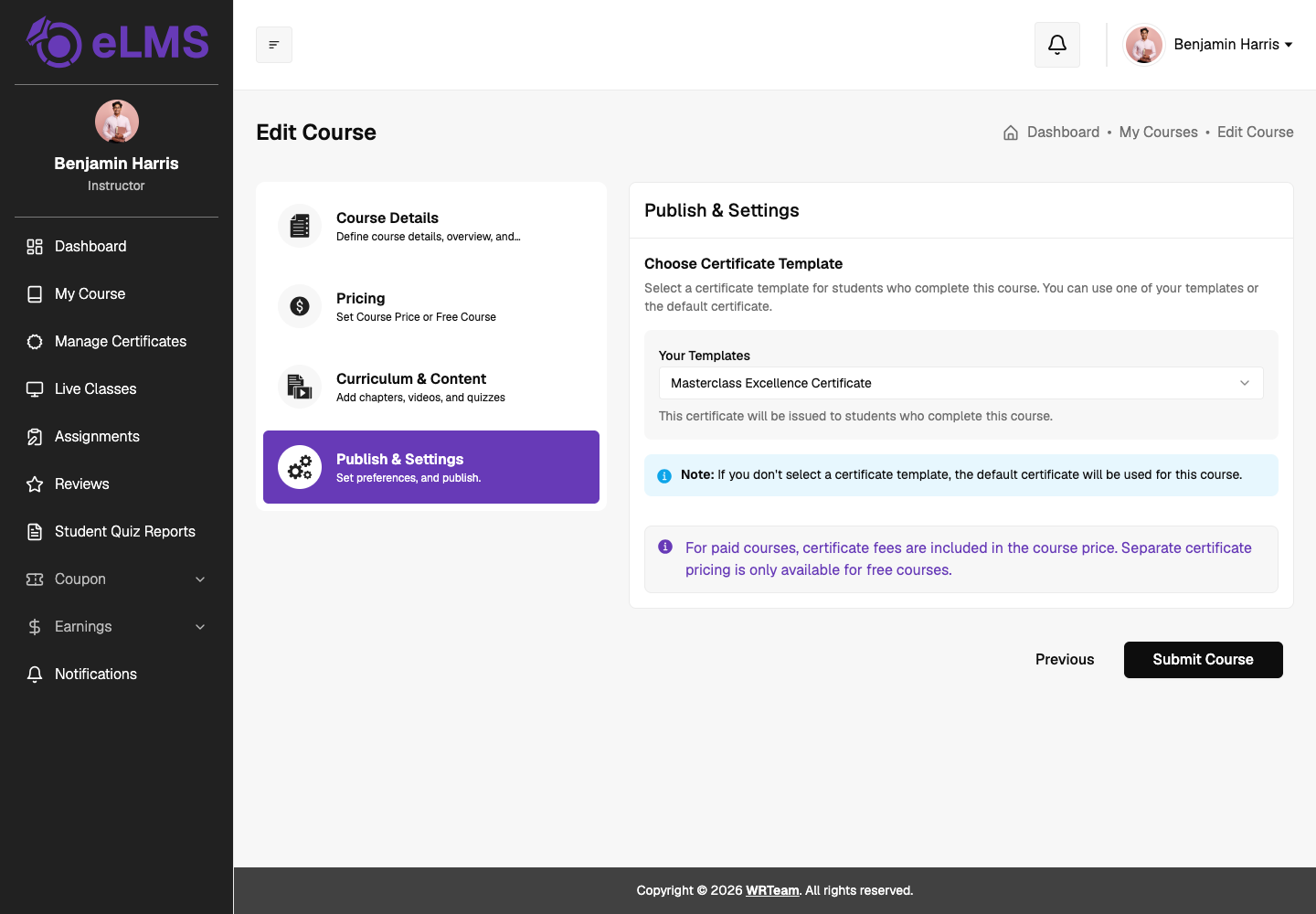Click the Coupon ticket icon

pyautogui.click(x=35, y=579)
